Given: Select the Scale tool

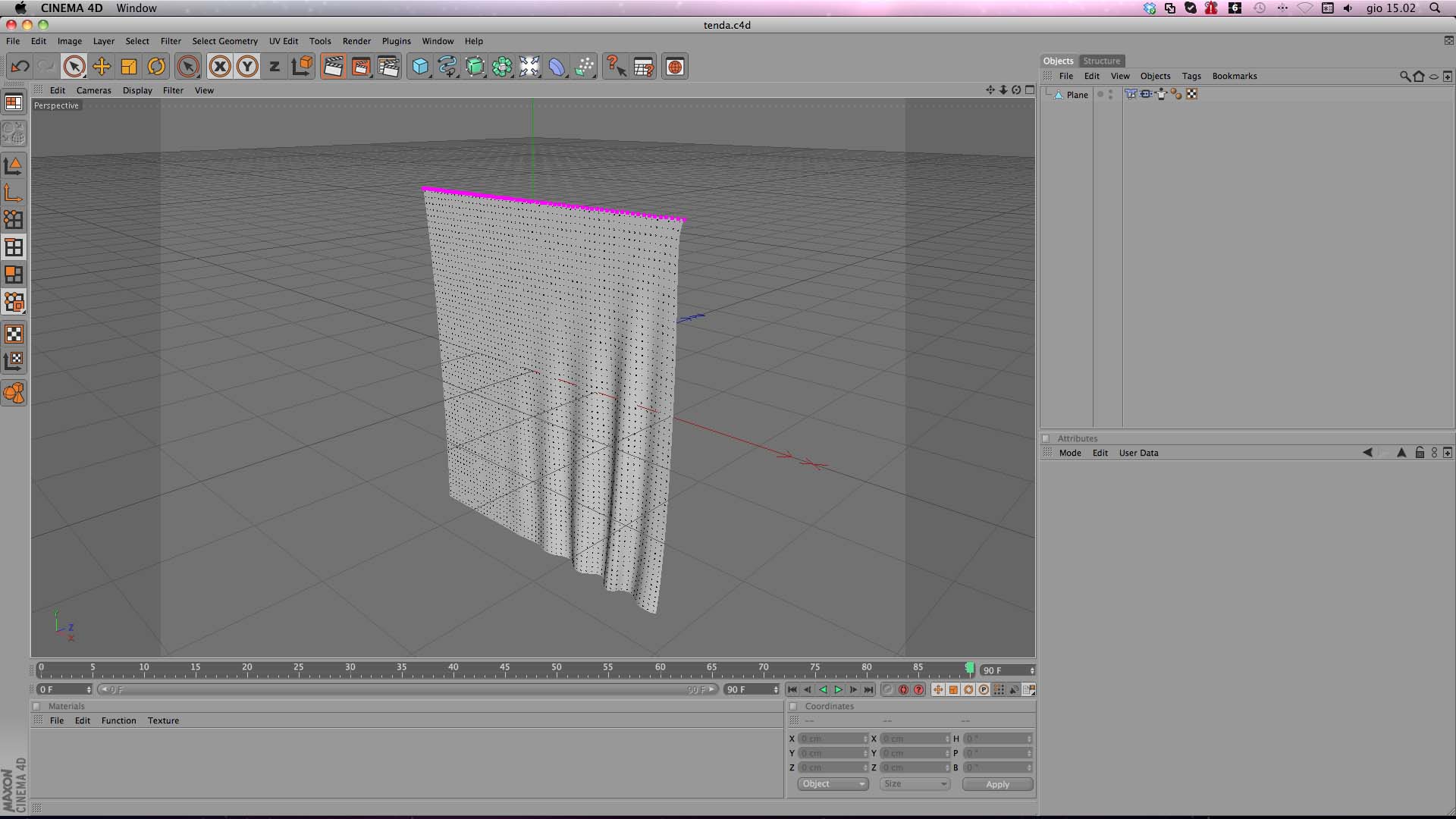Looking at the screenshot, I should pyautogui.click(x=129, y=67).
